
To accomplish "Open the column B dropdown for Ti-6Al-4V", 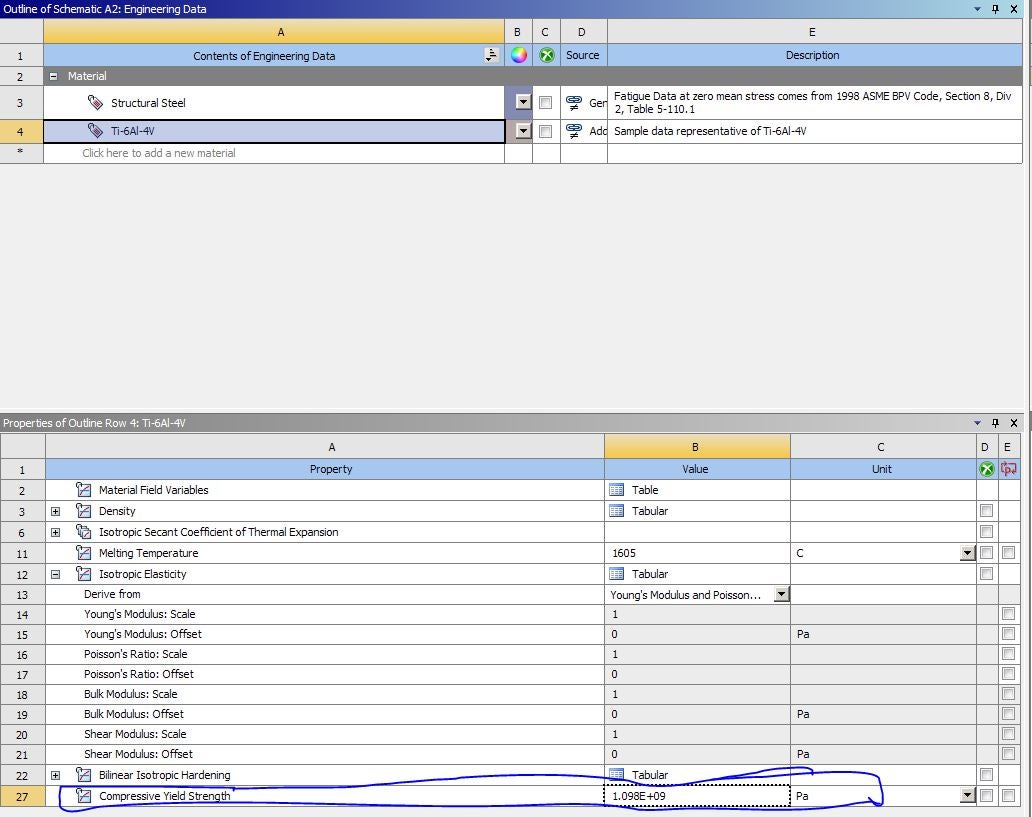I will pos(523,130).
